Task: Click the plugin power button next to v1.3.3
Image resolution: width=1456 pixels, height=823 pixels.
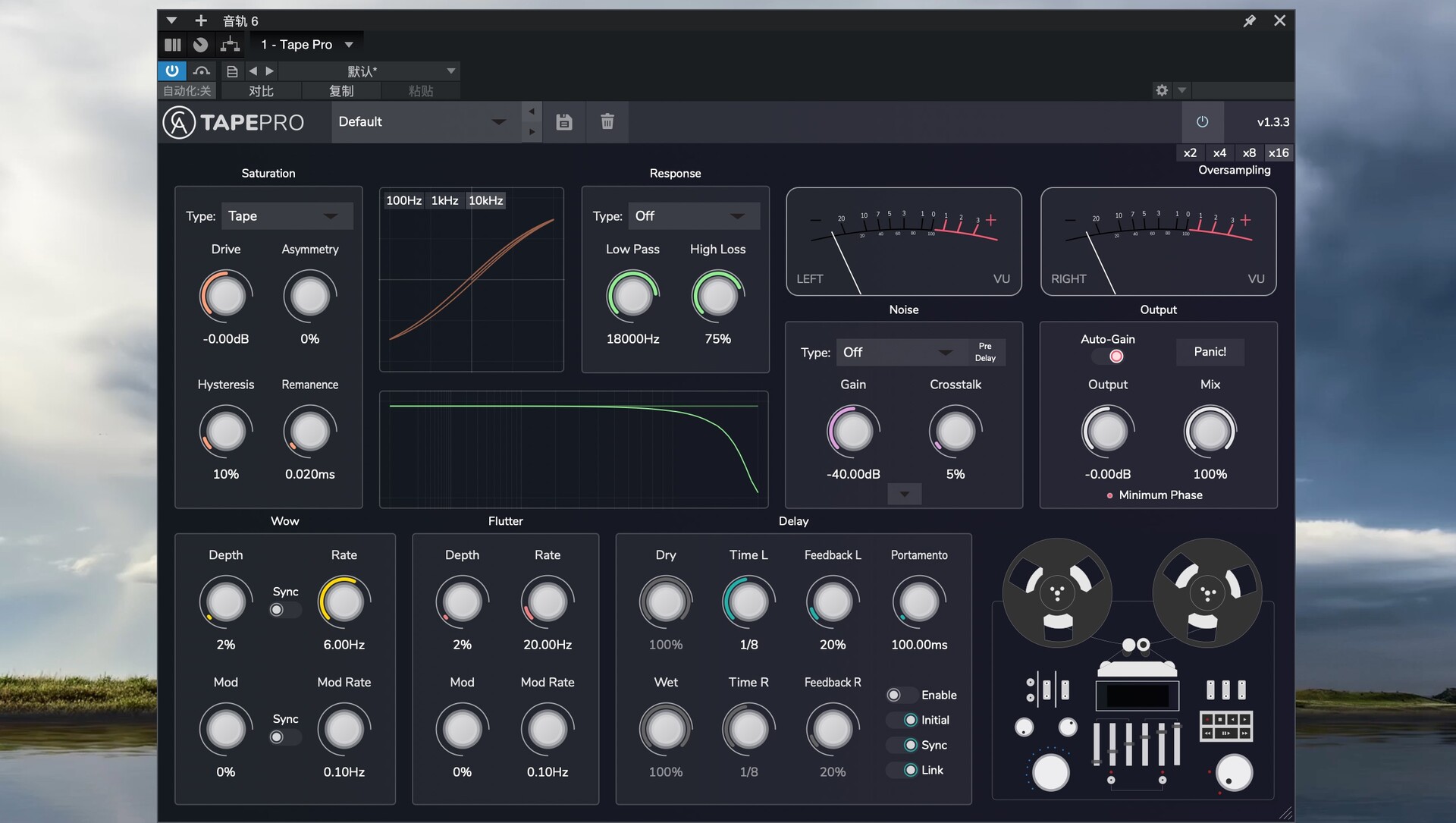Action: pyautogui.click(x=1203, y=121)
